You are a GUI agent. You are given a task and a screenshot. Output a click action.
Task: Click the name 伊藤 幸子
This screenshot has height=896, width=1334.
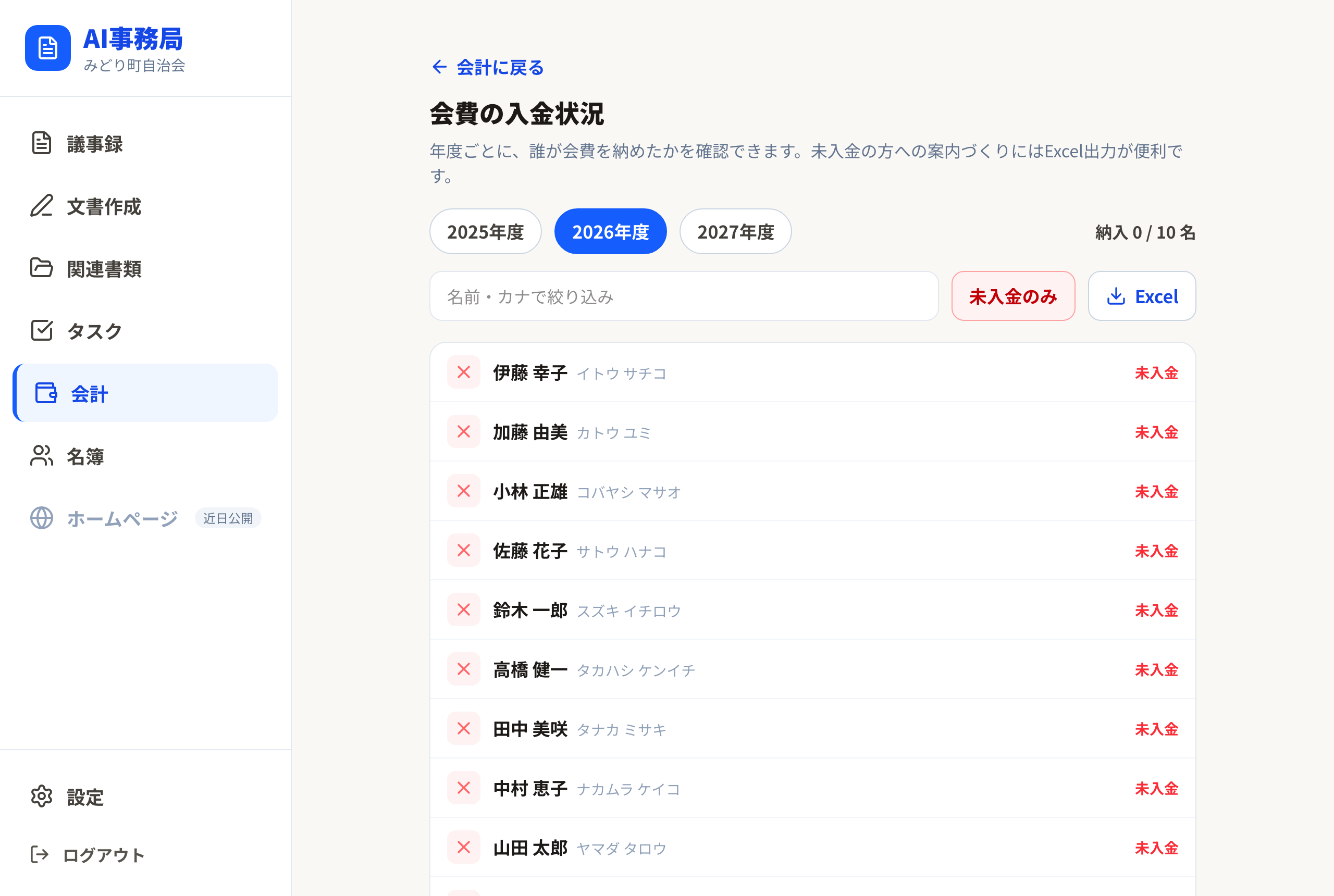pyautogui.click(x=530, y=372)
